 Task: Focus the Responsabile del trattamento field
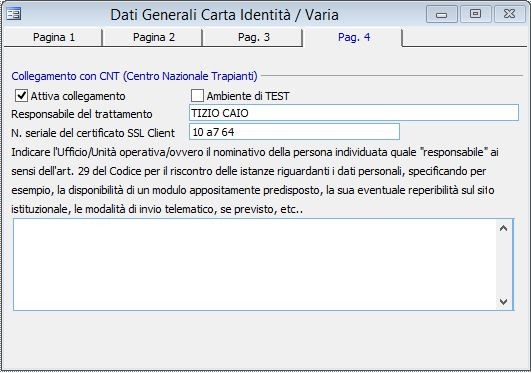[x=354, y=113]
